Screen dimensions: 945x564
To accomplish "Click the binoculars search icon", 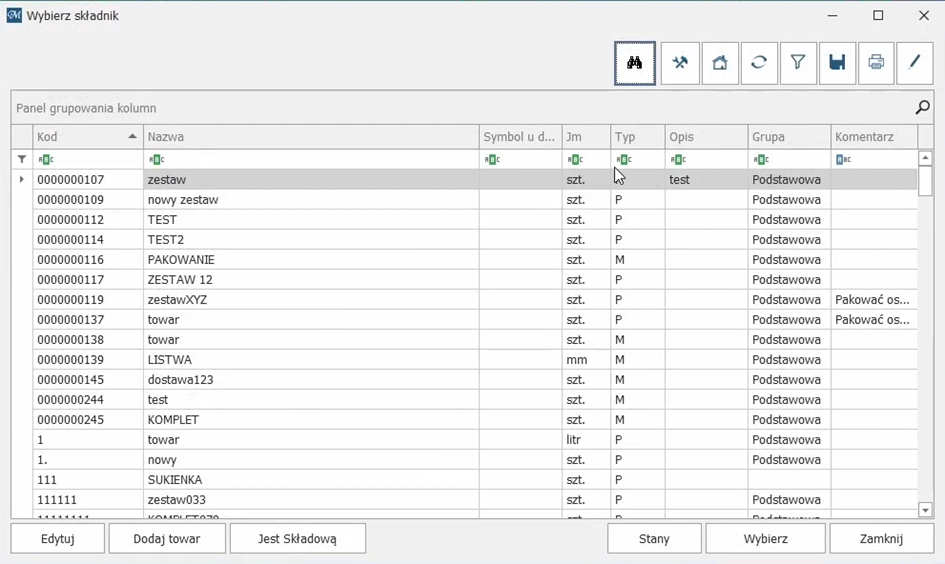I will point(635,63).
